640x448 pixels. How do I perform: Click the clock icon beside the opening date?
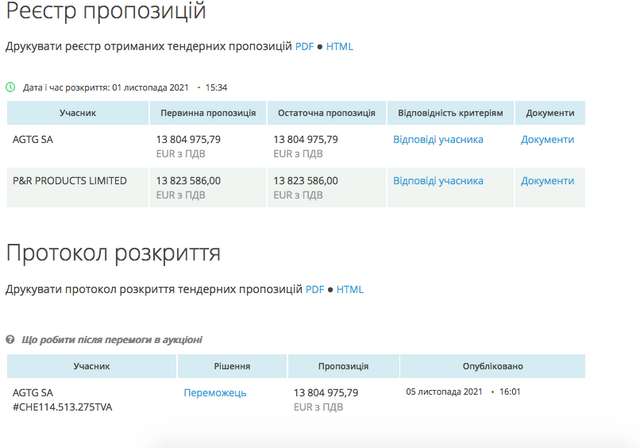[11, 87]
